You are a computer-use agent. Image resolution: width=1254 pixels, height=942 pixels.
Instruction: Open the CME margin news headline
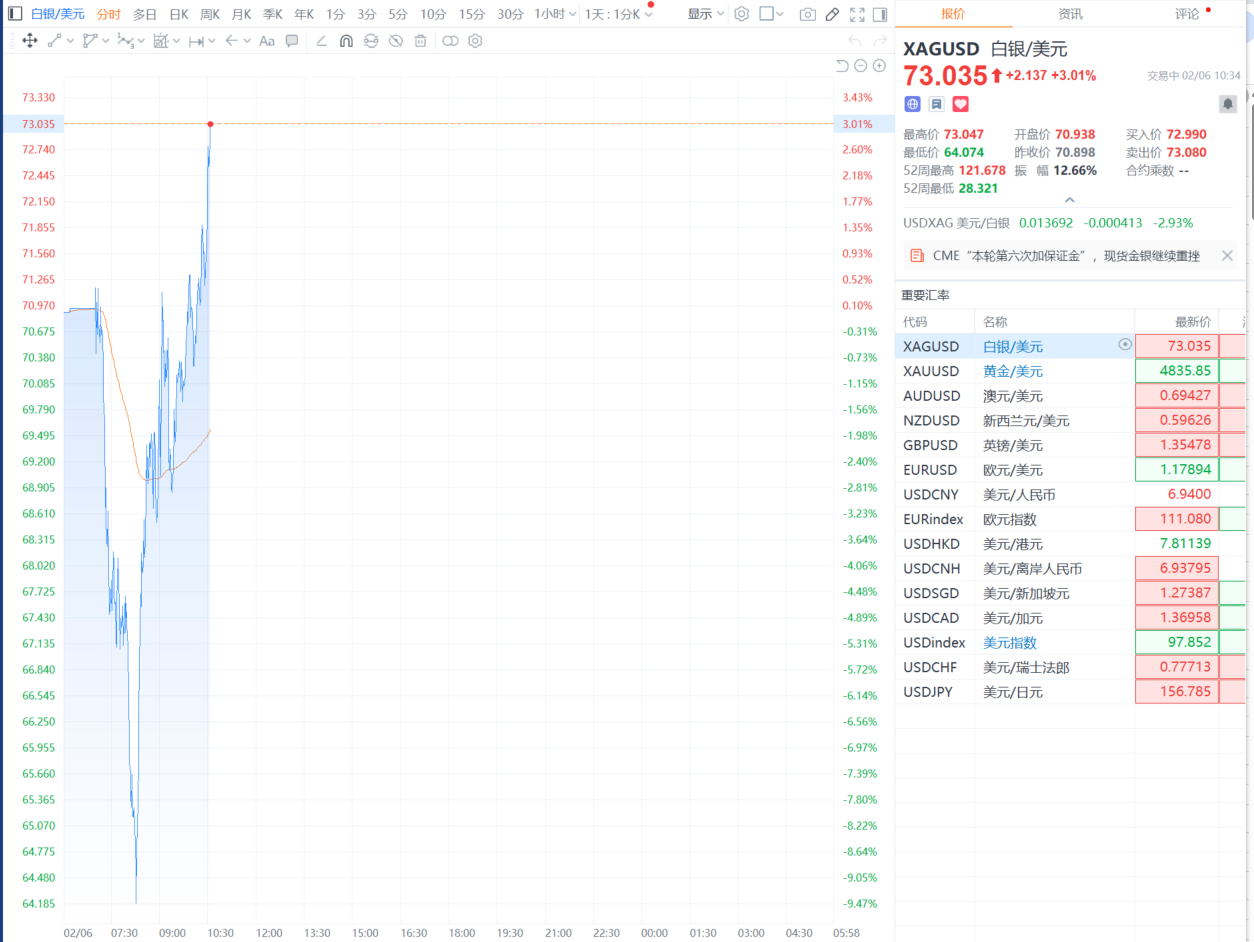1065,256
